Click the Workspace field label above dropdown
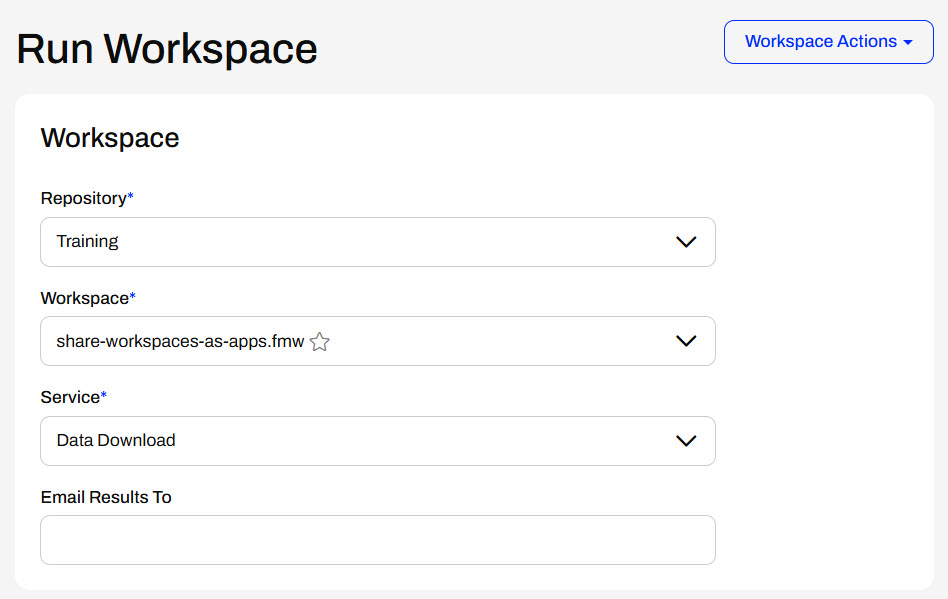Image resolution: width=948 pixels, height=599 pixels. [x=85, y=298]
